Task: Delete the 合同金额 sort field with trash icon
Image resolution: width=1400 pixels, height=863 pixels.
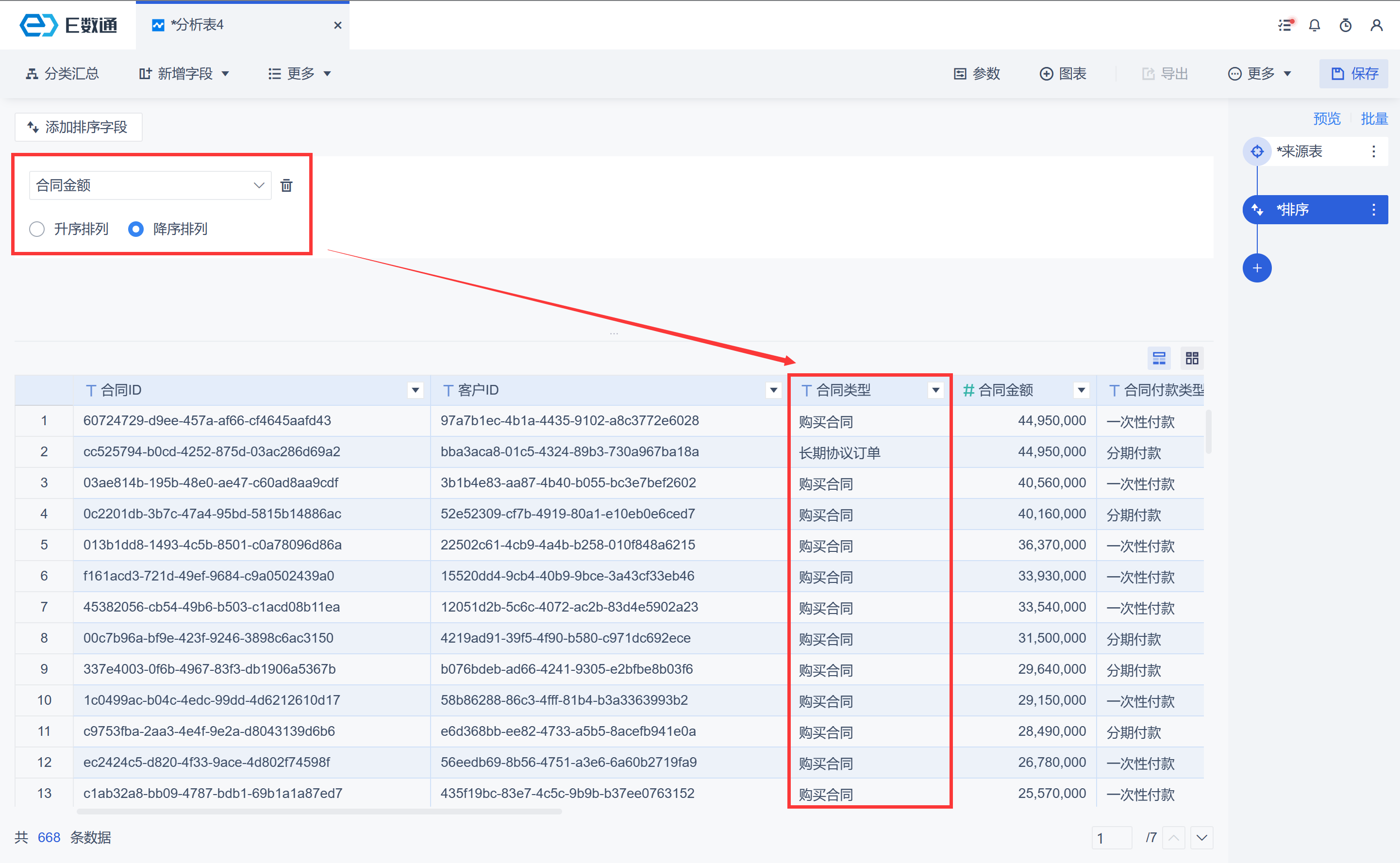Action: pos(286,185)
